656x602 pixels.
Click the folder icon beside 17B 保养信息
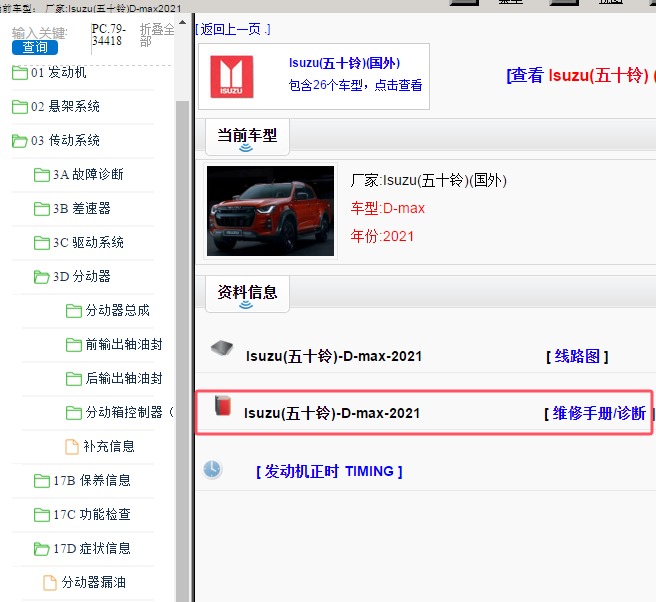click(x=41, y=481)
